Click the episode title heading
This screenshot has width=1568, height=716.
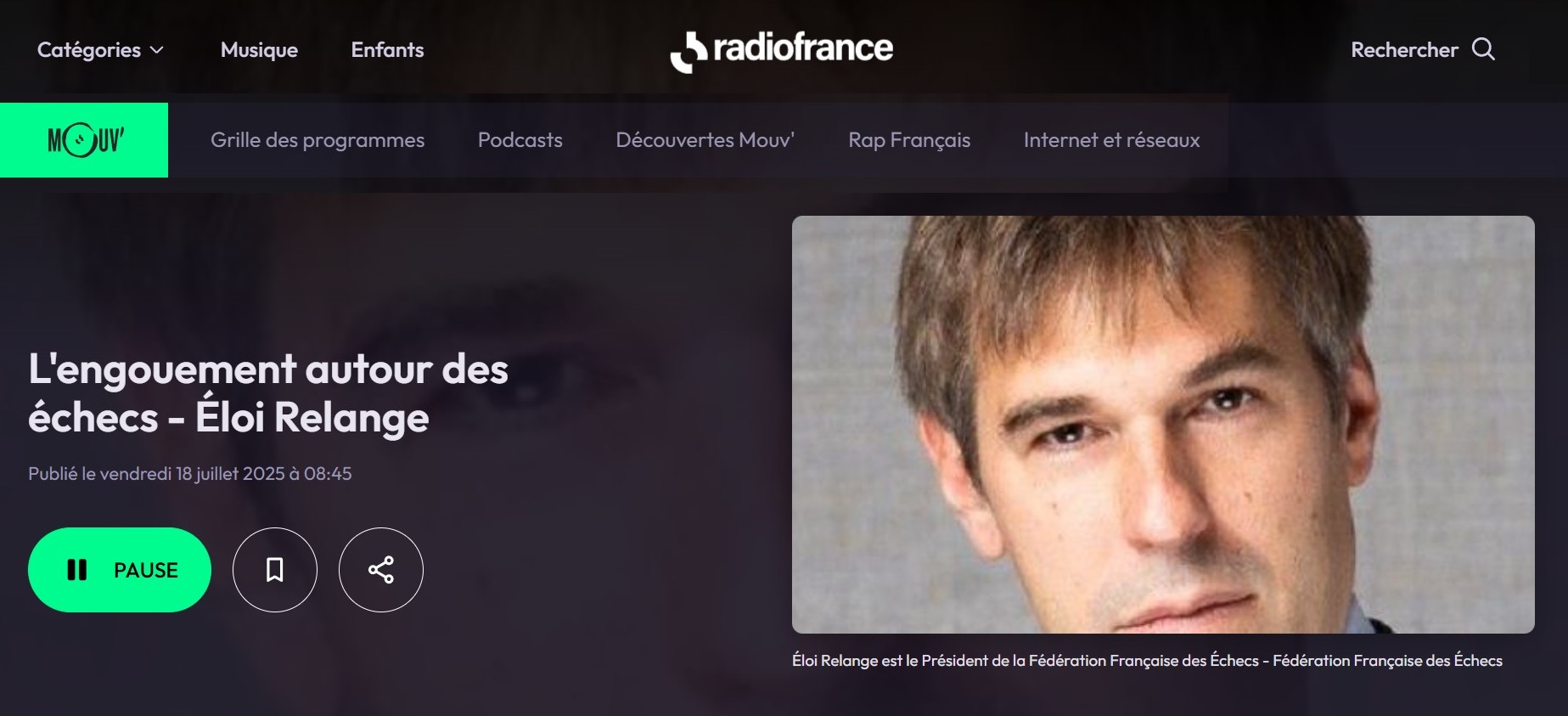tap(268, 393)
